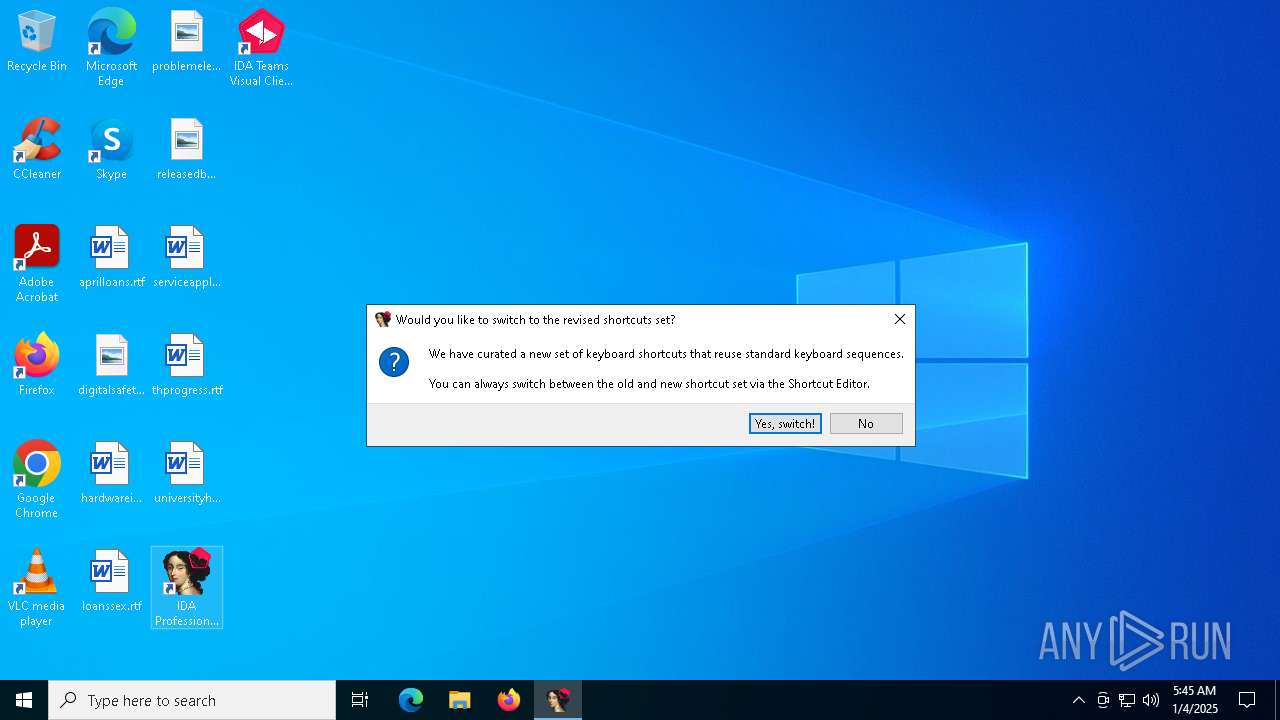This screenshot has height=720, width=1280.
Task: Select the blue question mark dialog icon
Action: tap(394, 362)
